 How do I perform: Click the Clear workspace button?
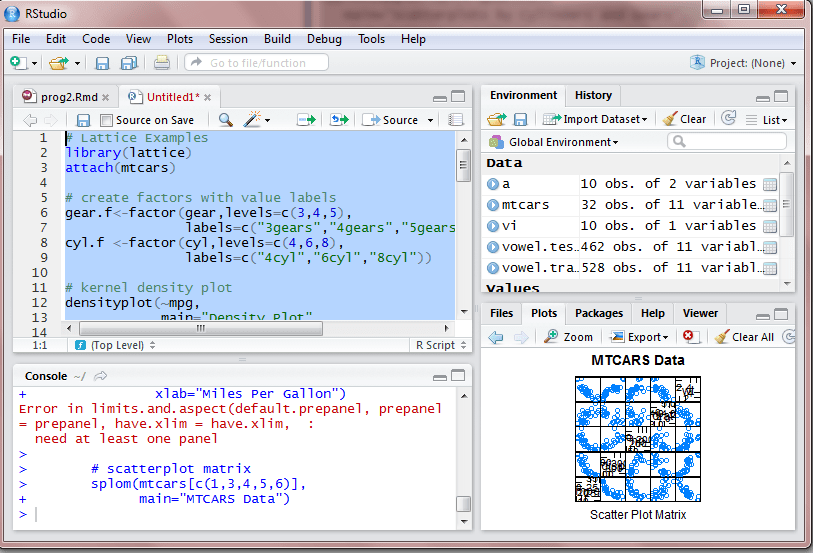(684, 119)
